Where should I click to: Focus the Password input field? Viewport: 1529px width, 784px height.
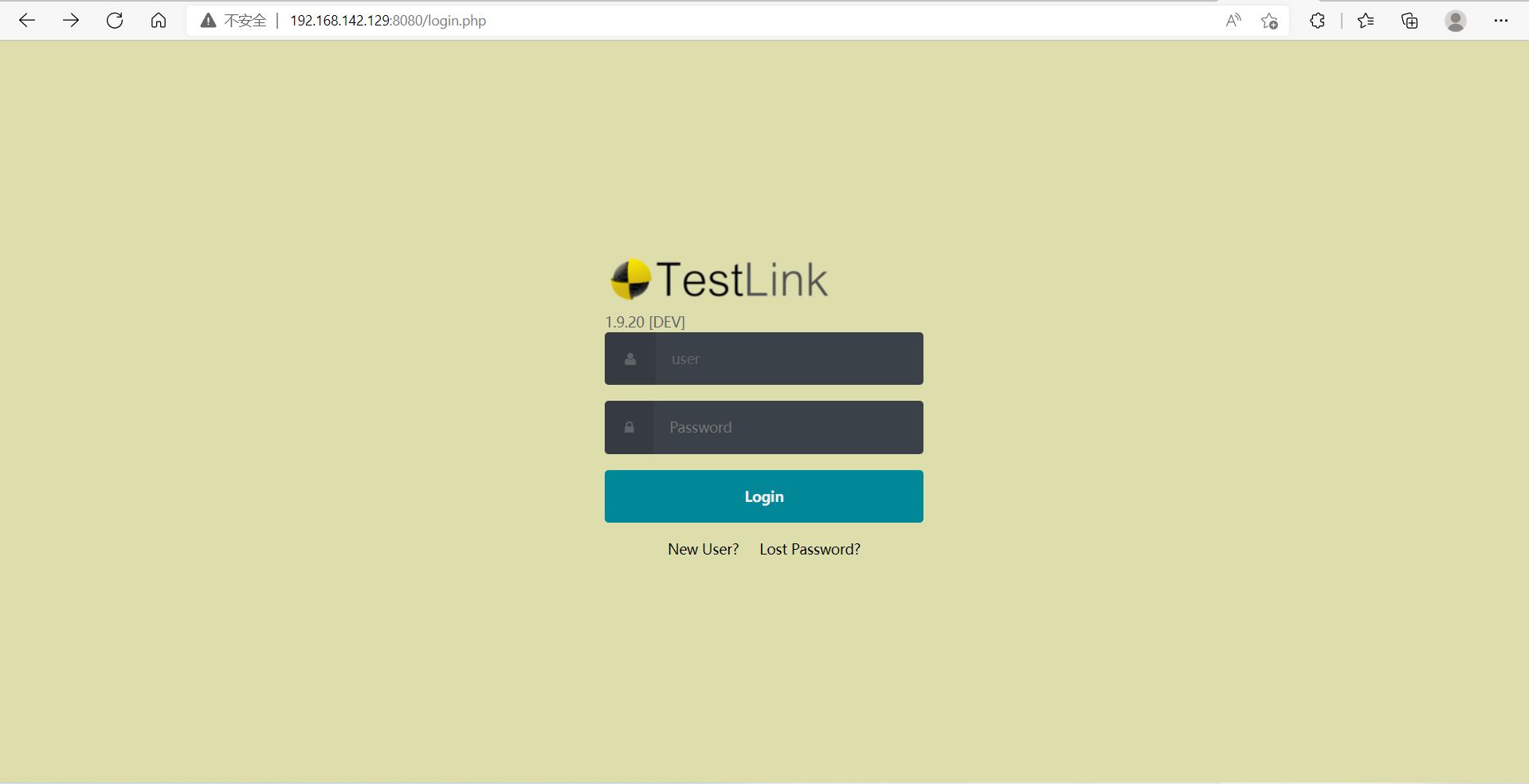coord(788,428)
